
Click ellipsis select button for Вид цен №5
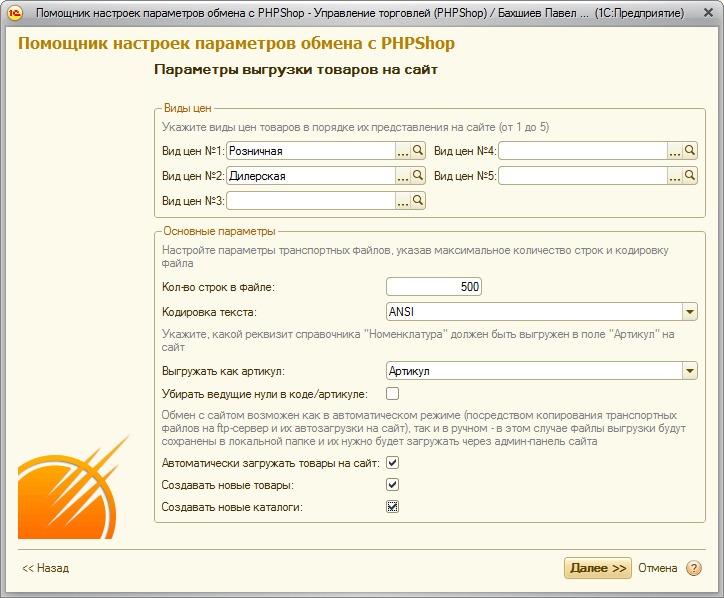(x=675, y=175)
